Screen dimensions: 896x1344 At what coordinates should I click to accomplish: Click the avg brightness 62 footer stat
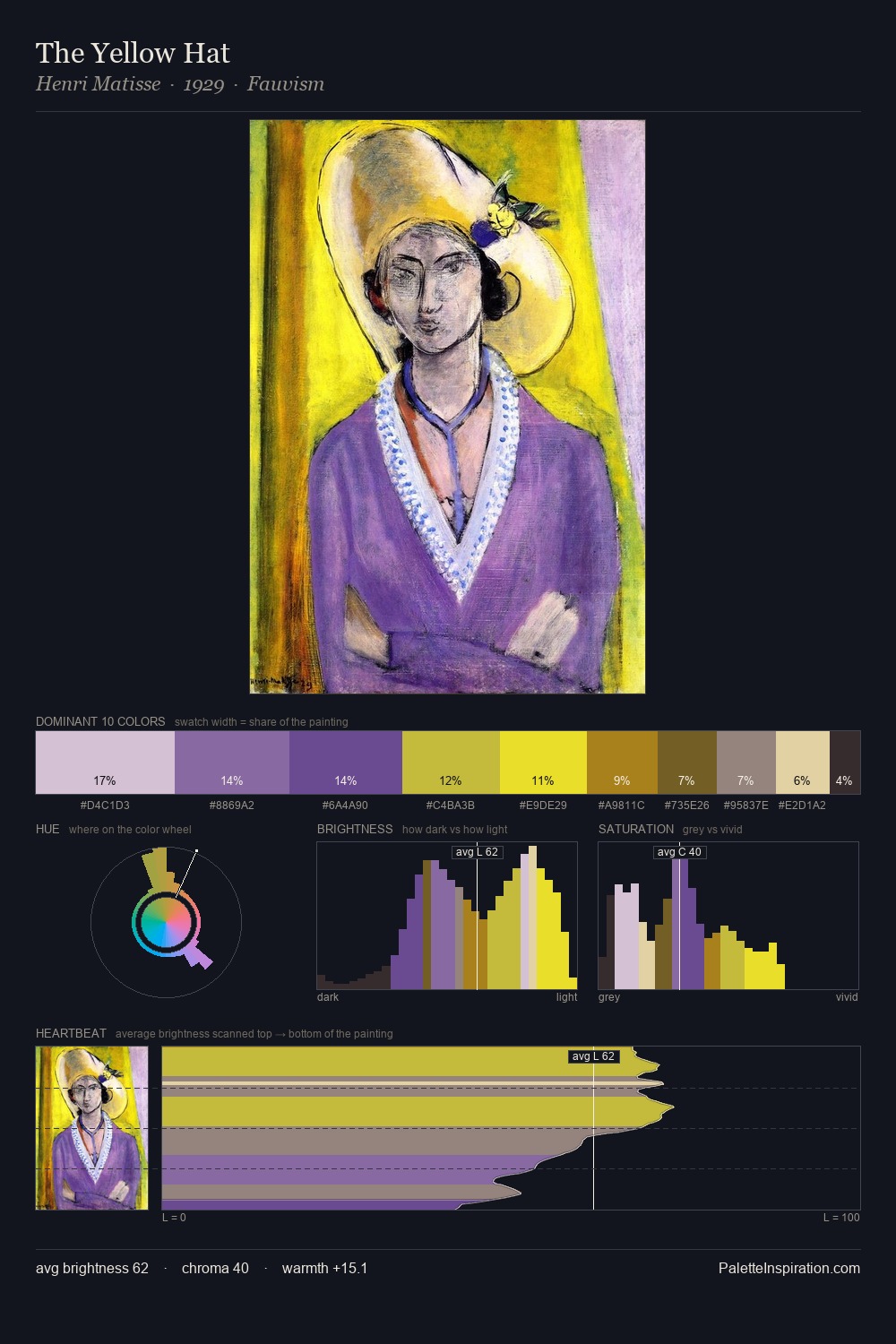coord(92,1268)
